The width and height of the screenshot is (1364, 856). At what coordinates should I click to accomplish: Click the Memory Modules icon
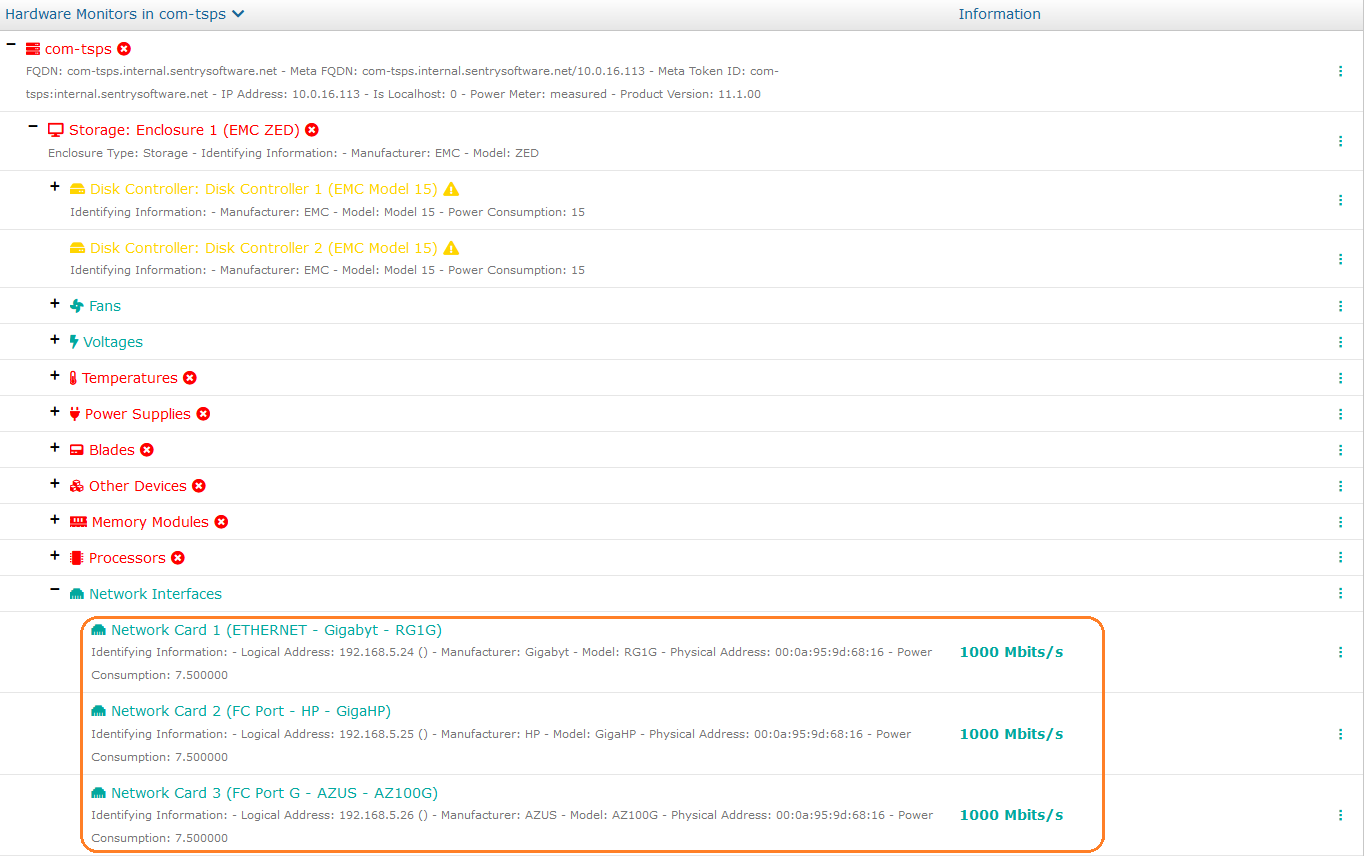78,522
